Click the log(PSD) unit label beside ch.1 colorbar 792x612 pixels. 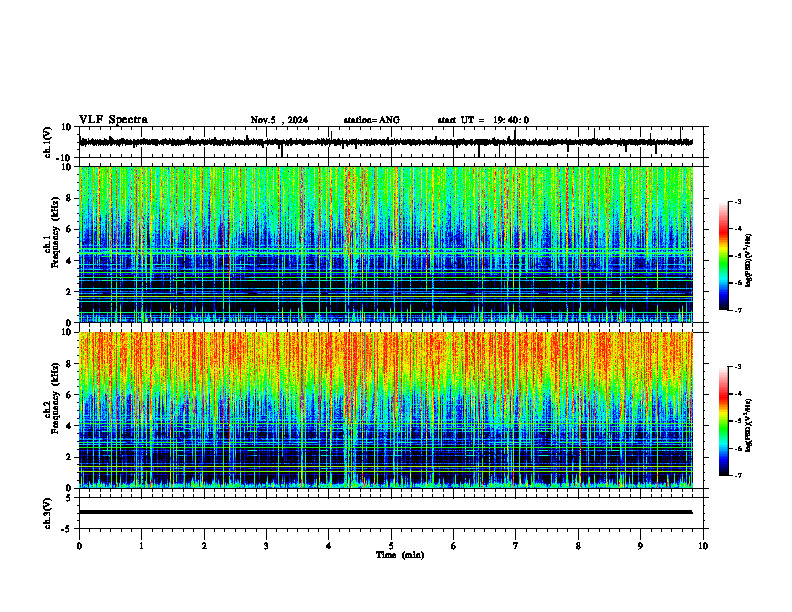(749, 261)
